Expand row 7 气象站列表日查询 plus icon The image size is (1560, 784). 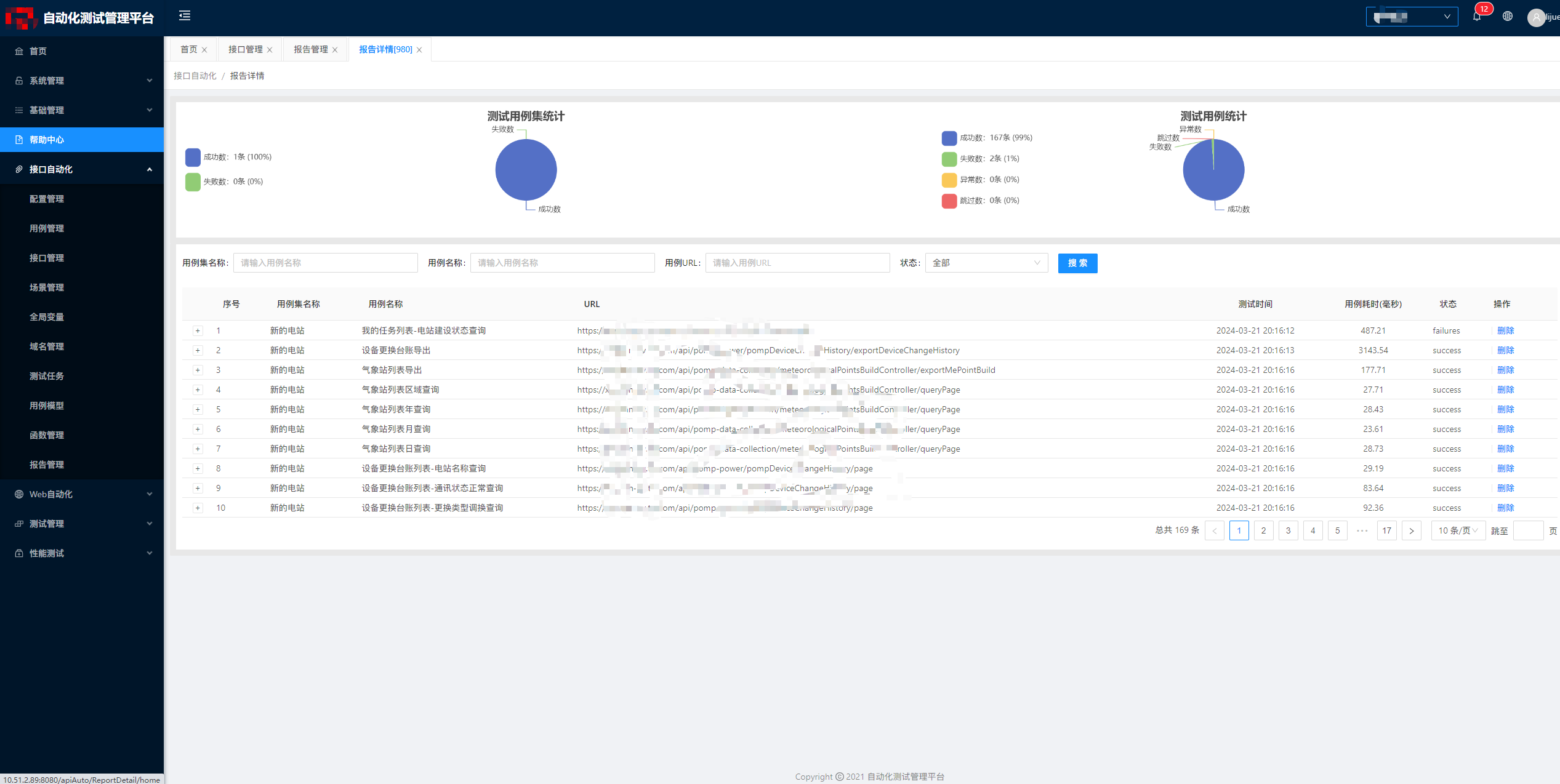[x=198, y=449]
